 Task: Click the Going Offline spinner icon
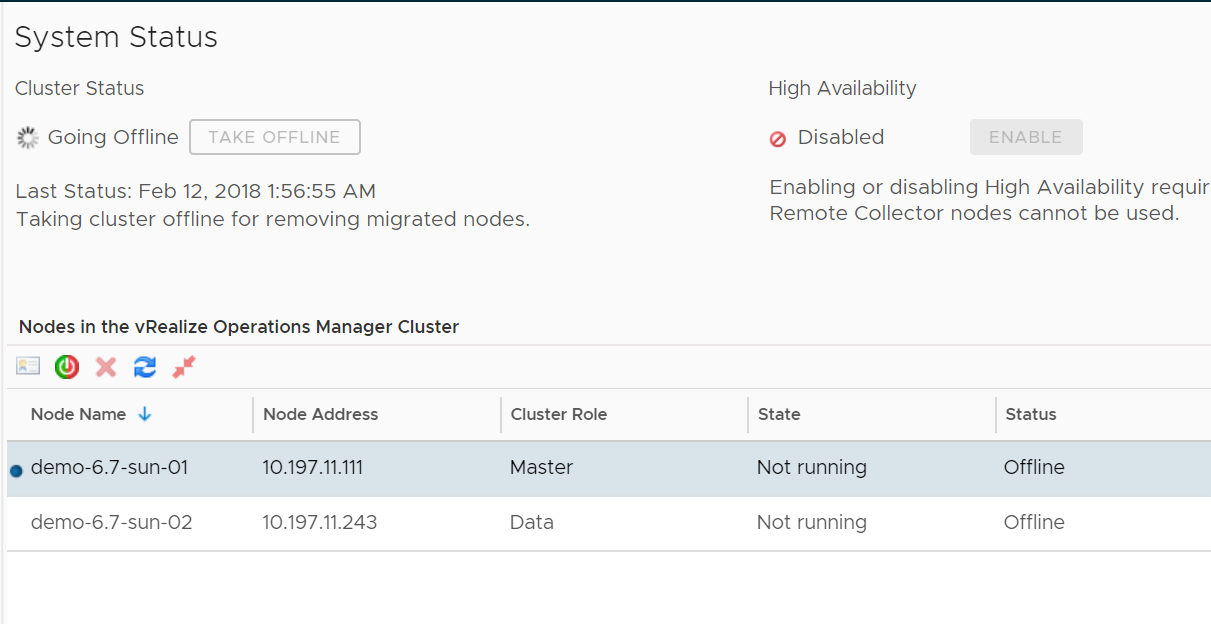pyautogui.click(x=28, y=138)
